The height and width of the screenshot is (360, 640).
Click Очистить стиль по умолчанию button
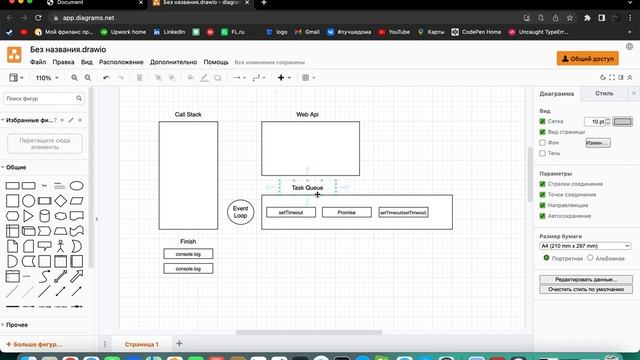(586, 289)
